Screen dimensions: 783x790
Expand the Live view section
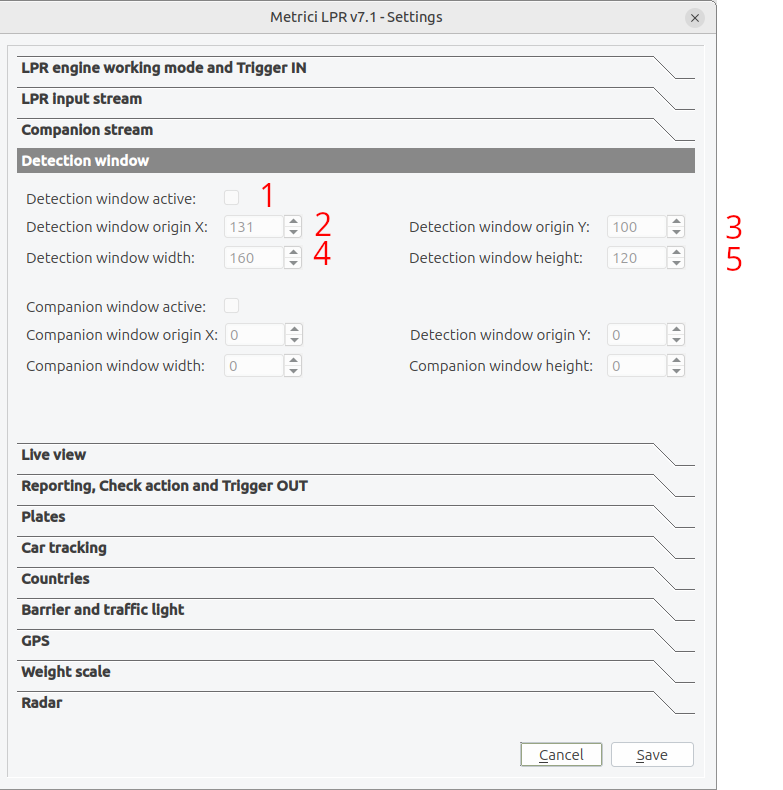356,455
